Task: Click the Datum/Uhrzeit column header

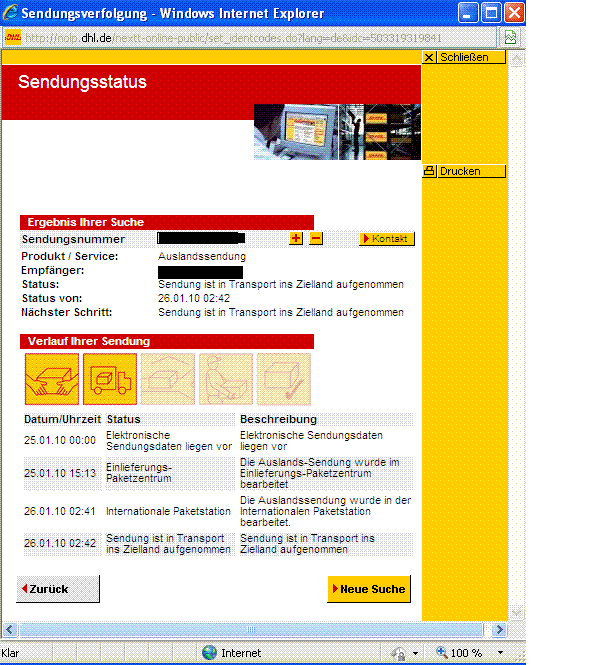Action: (62, 419)
